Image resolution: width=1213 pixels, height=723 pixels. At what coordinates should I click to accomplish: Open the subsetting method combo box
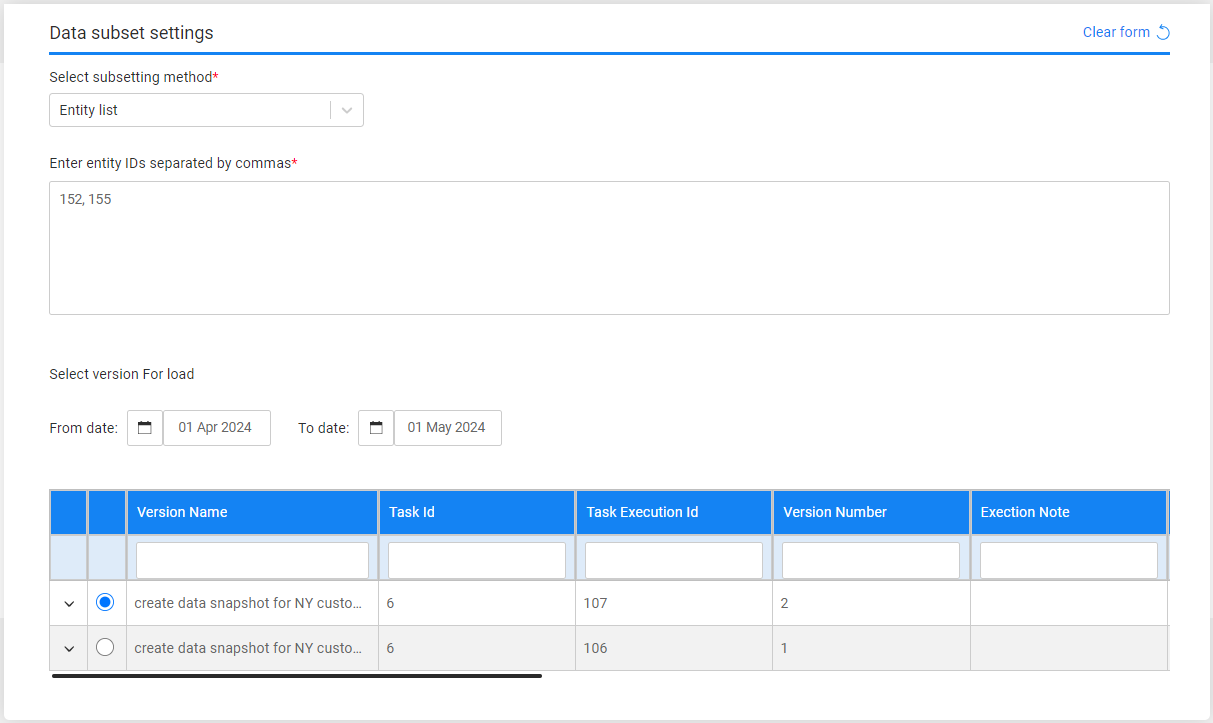point(190,110)
